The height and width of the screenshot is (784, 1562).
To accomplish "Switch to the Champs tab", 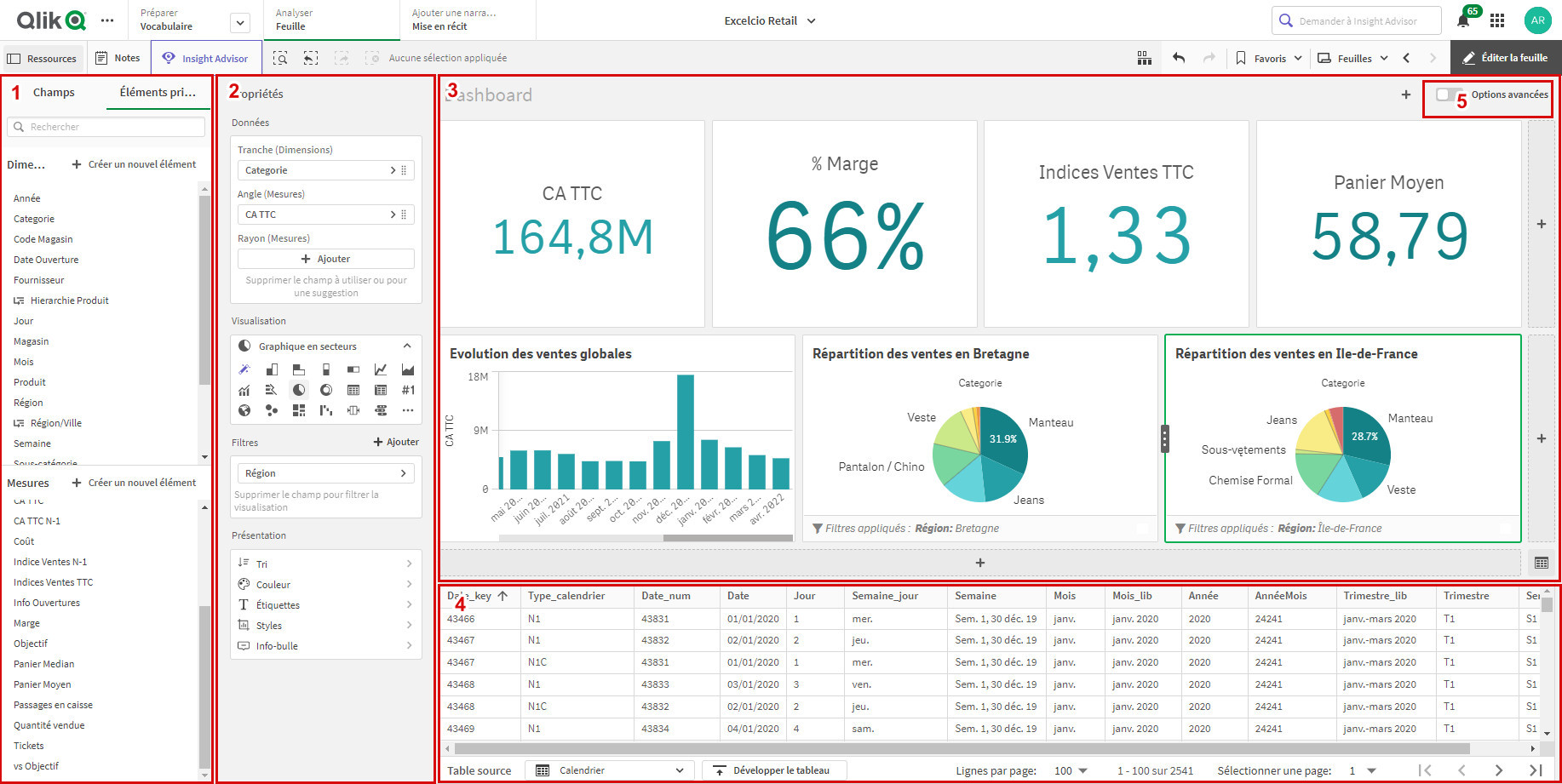I will pos(54,92).
